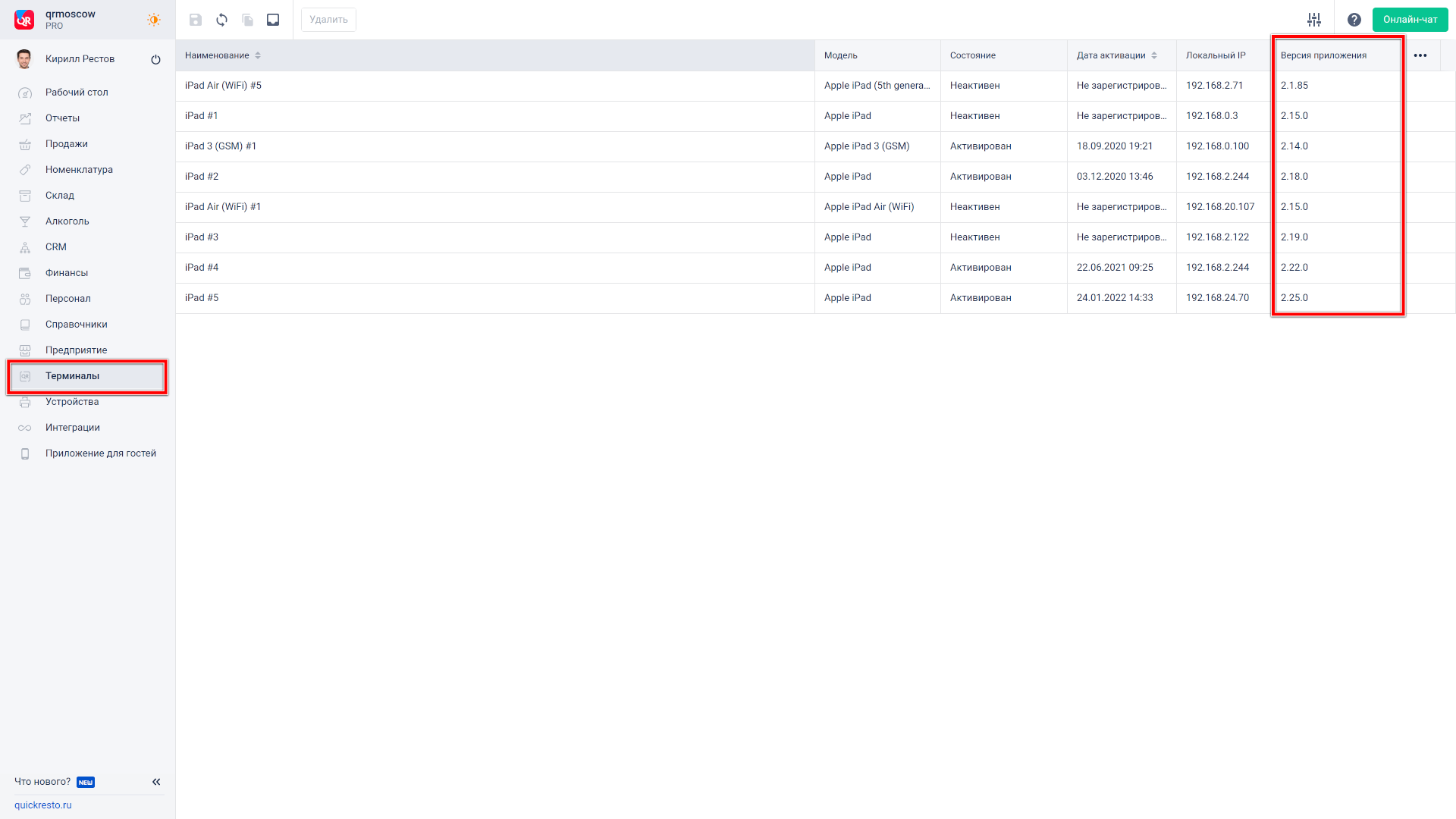Click the Локальный IP column header

1224,55
